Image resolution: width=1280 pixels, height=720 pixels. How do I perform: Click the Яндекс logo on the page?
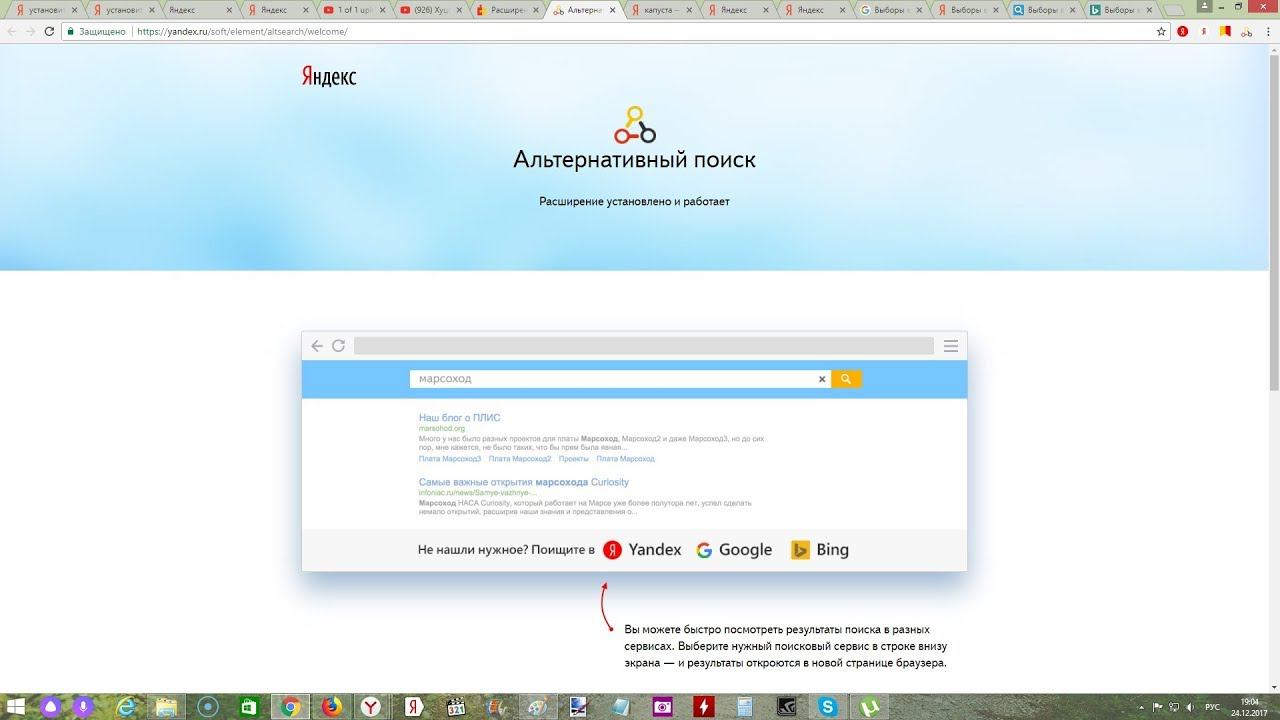[329, 77]
